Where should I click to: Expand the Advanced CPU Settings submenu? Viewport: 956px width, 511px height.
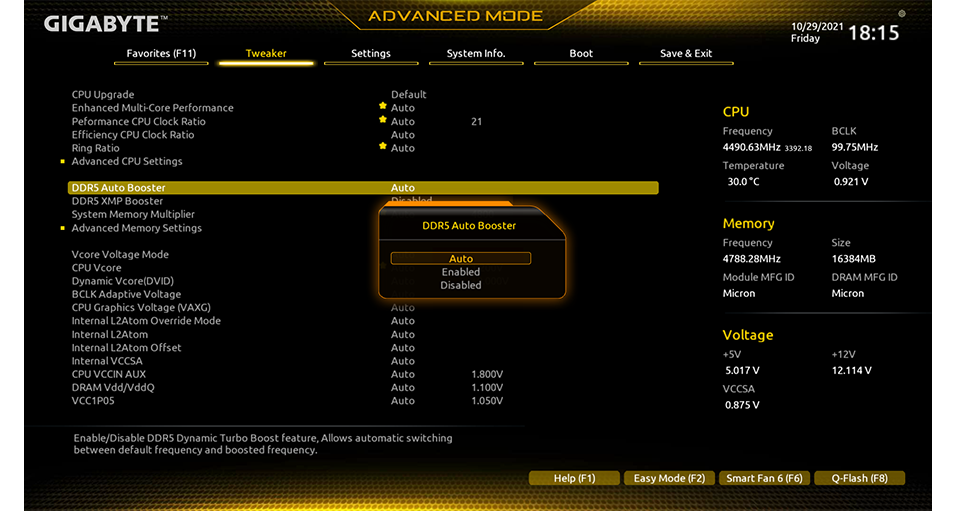point(127,161)
